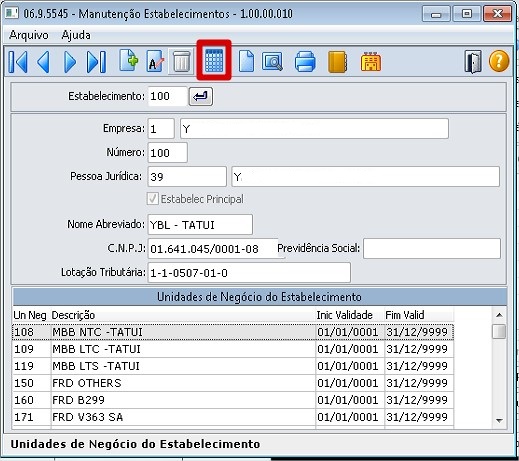
Task: Select row MBB LTS -TATUI
Action: tap(233, 366)
